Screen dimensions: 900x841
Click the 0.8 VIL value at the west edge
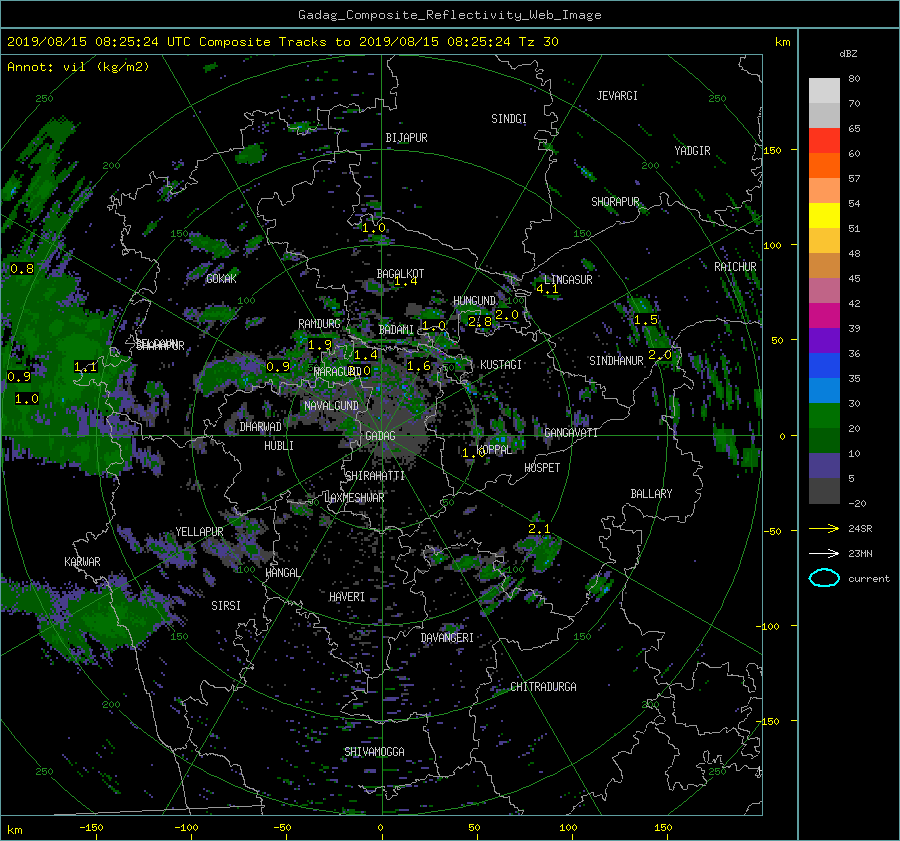pos(22,269)
